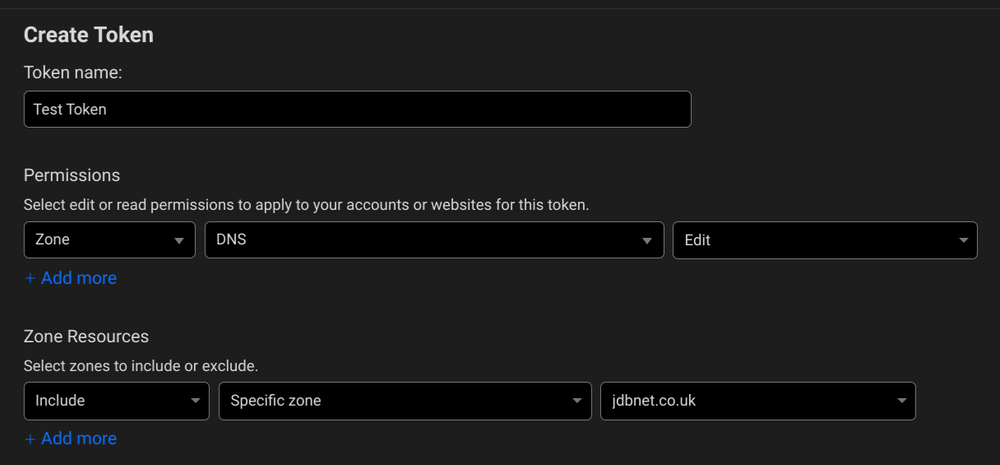Screen dimensions: 1000x465
Task: Click the Create Token heading
Action: point(88,35)
